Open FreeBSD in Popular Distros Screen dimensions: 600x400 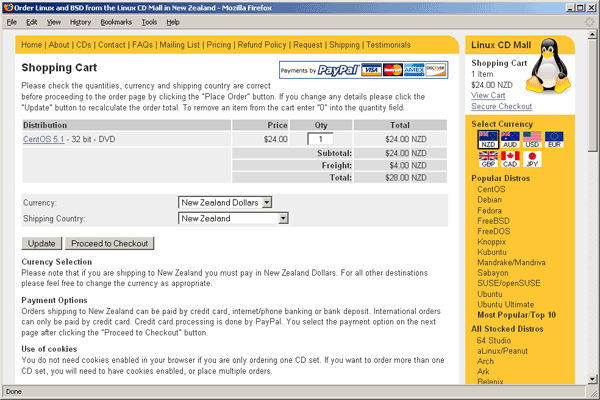493,220
